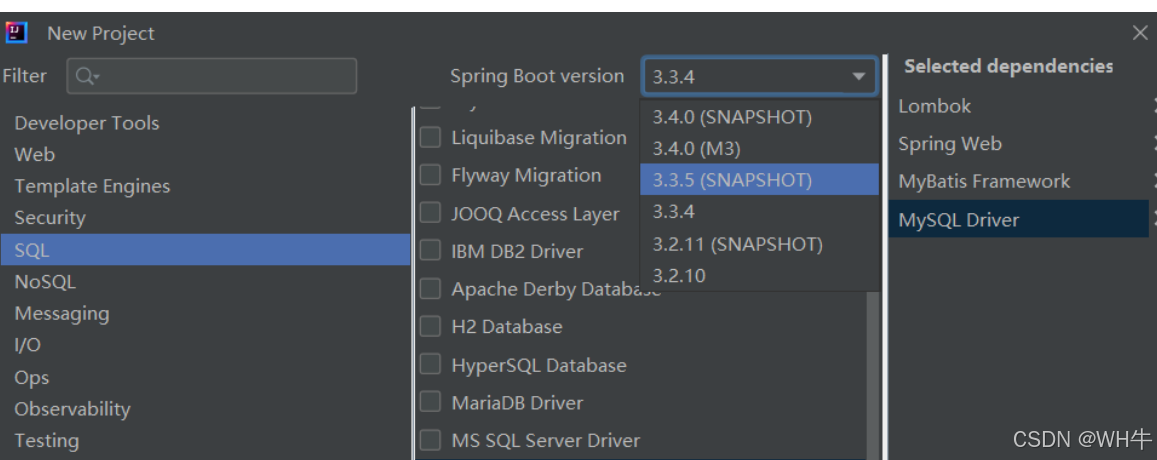Screen dimensions: 1157x460
Task: Select the Ops category
Action: 205,377
